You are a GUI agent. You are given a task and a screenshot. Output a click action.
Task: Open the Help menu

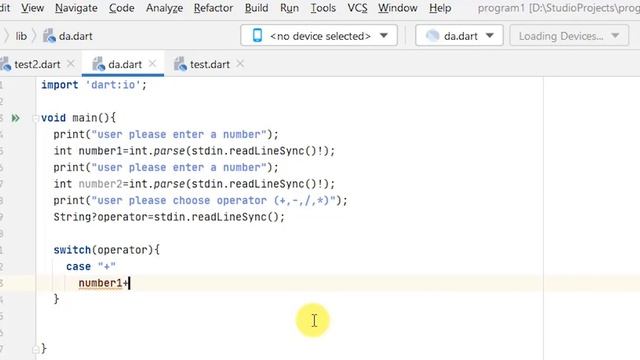tap(440, 8)
